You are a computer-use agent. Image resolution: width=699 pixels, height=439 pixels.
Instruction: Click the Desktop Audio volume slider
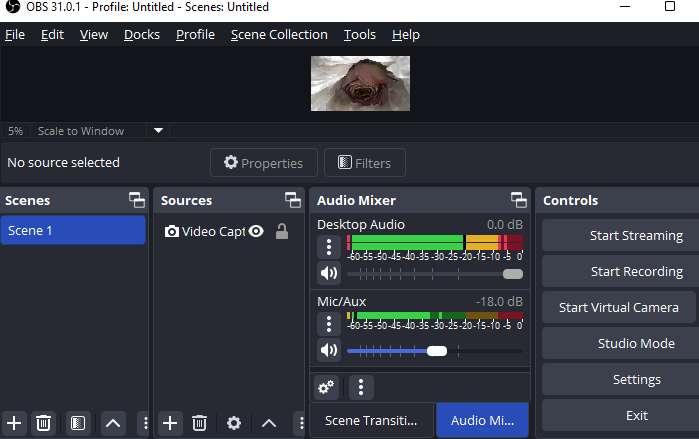(435, 274)
